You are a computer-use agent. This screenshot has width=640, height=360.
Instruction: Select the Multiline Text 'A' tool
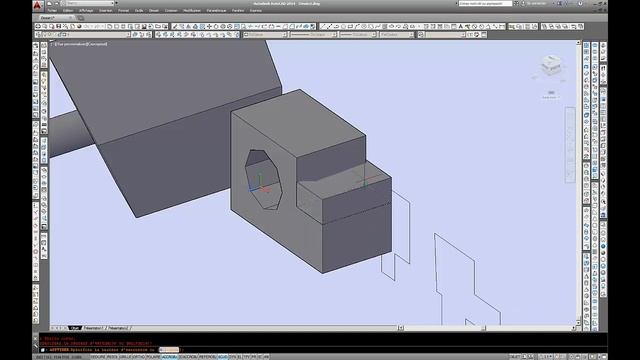pos(461,27)
